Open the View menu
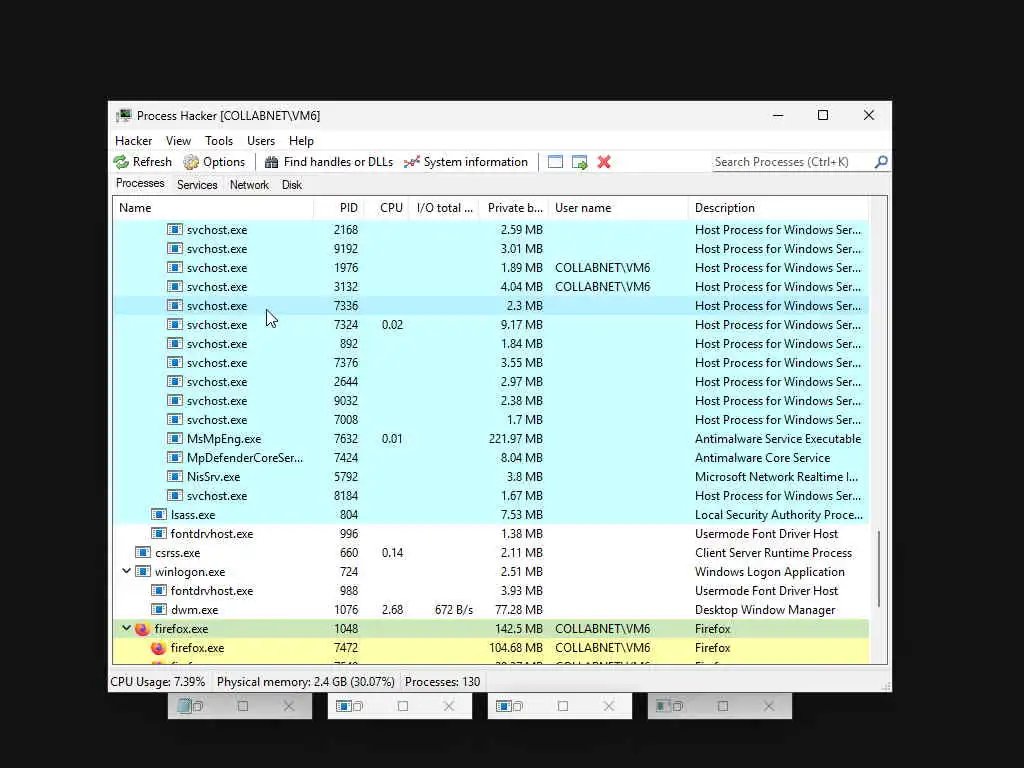 [x=178, y=141]
